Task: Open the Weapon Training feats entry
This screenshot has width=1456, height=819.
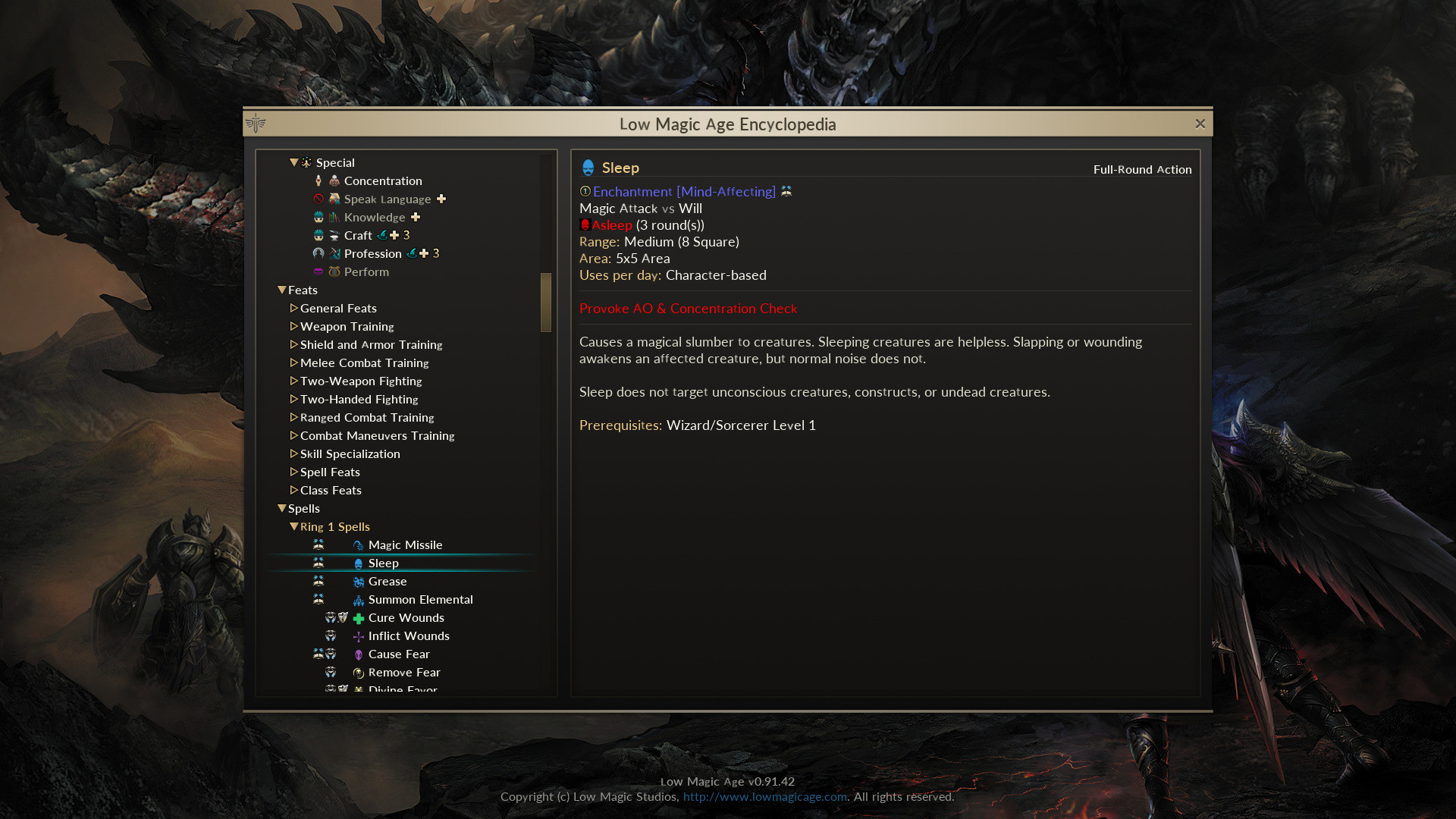Action: (347, 326)
